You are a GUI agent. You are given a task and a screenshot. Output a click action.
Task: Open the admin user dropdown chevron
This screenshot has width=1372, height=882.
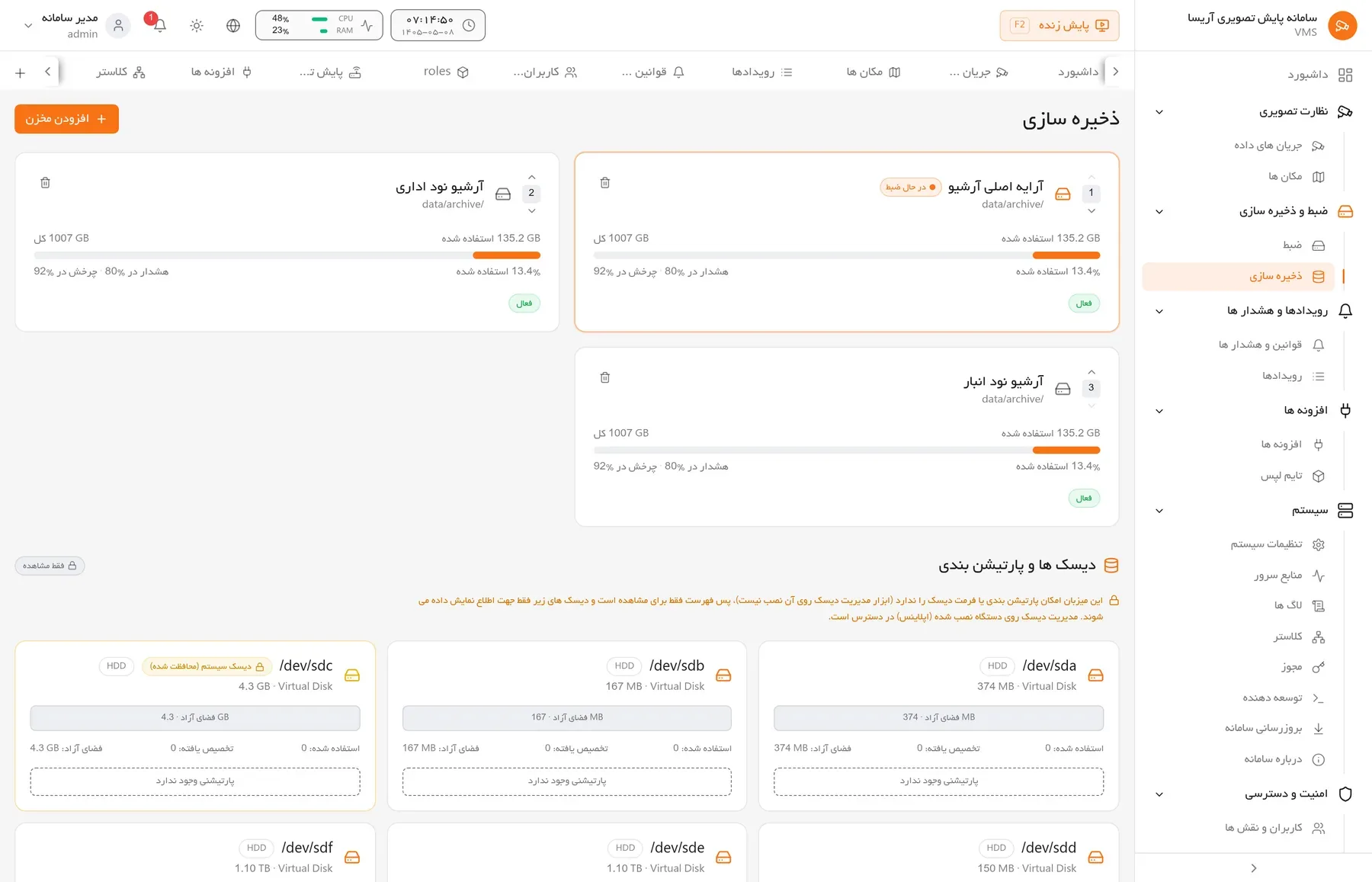click(28, 25)
